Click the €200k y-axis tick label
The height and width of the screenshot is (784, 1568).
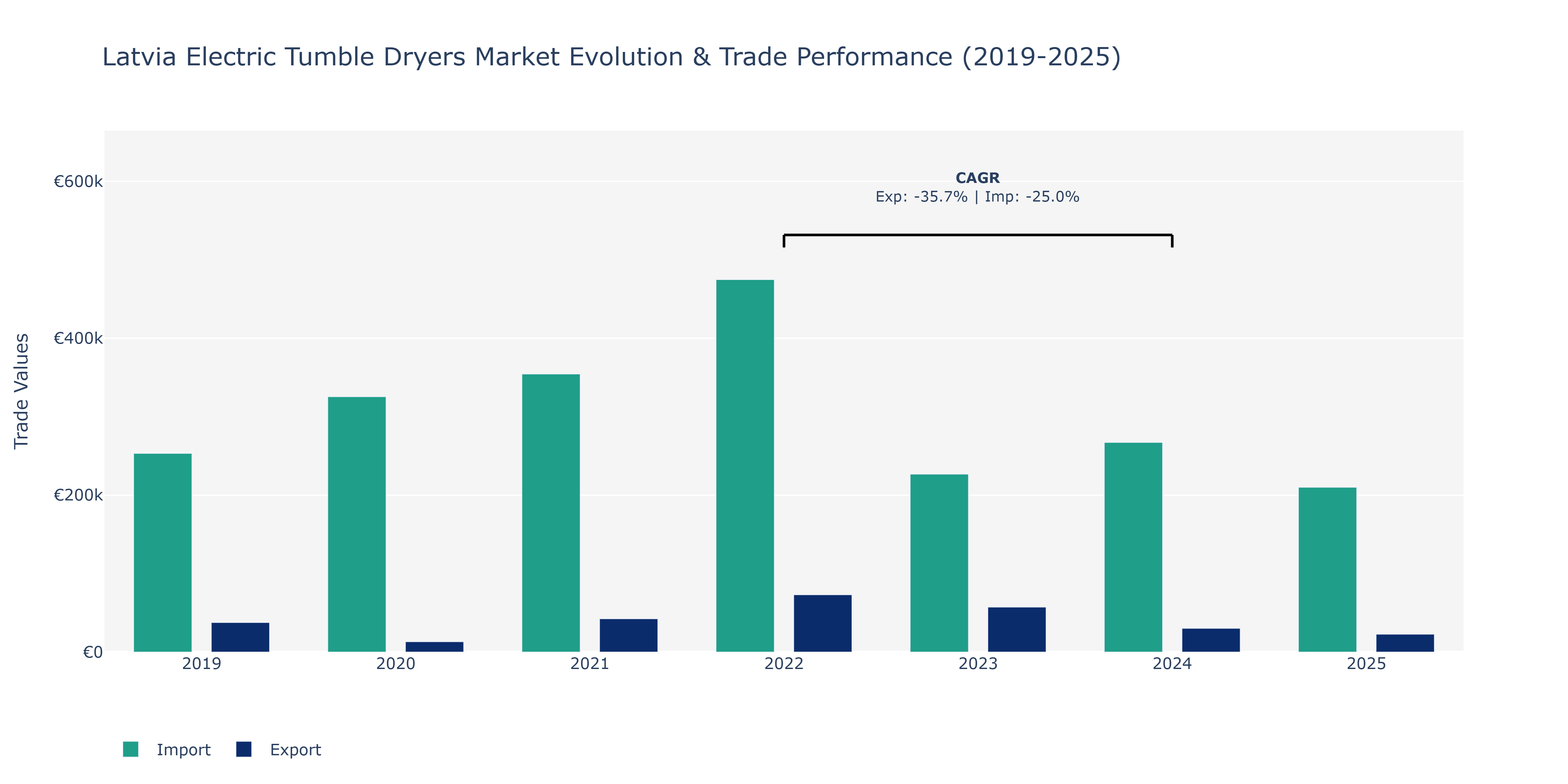[x=78, y=496]
